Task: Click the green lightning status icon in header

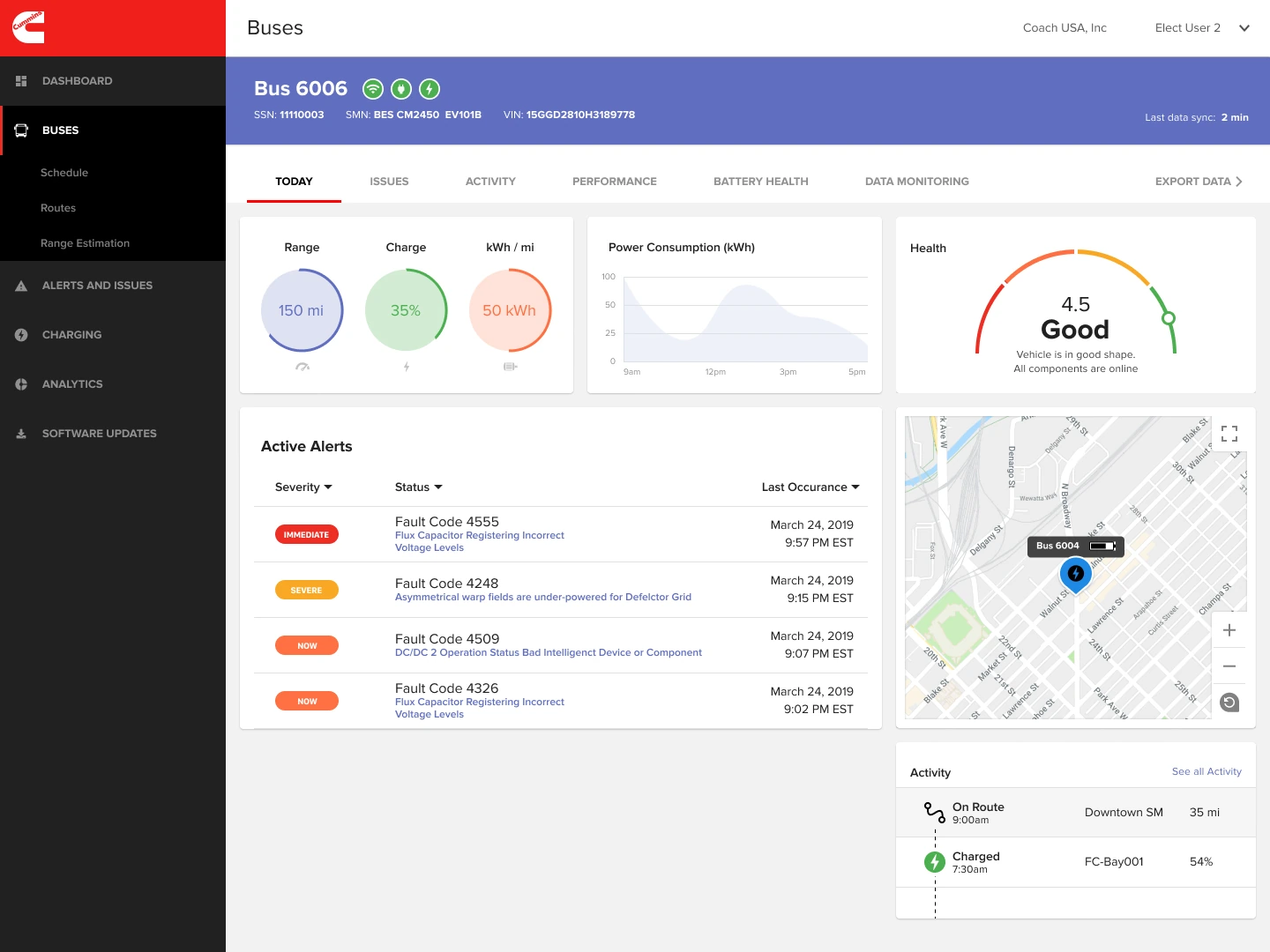Action: 430,89
